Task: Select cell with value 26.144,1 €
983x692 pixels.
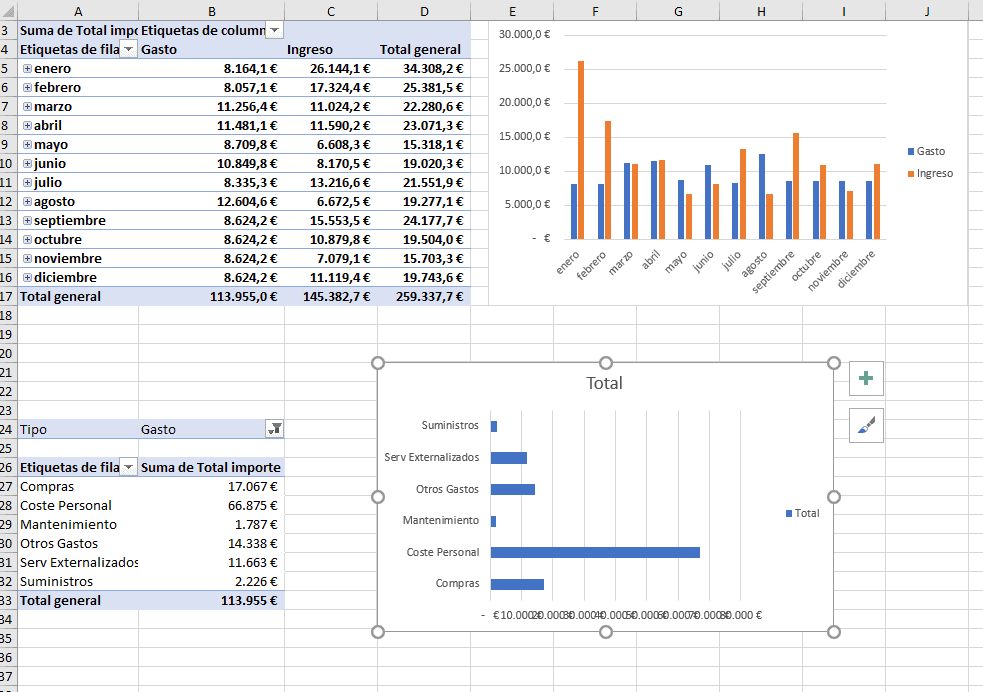Action: (x=331, y=68)
